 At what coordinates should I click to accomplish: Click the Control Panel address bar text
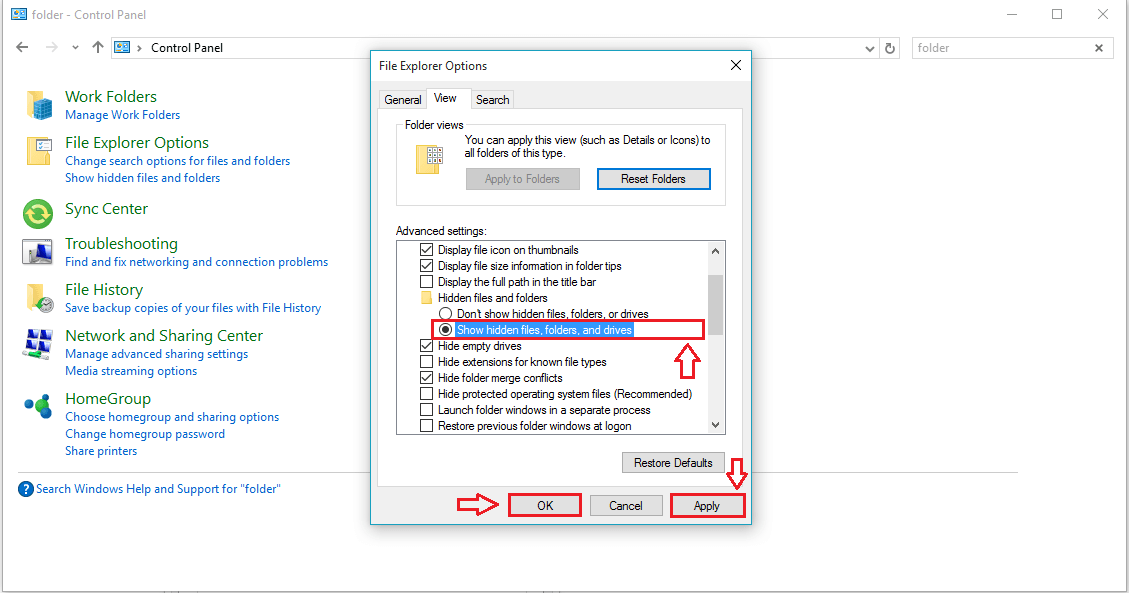(x=187, y=48)
